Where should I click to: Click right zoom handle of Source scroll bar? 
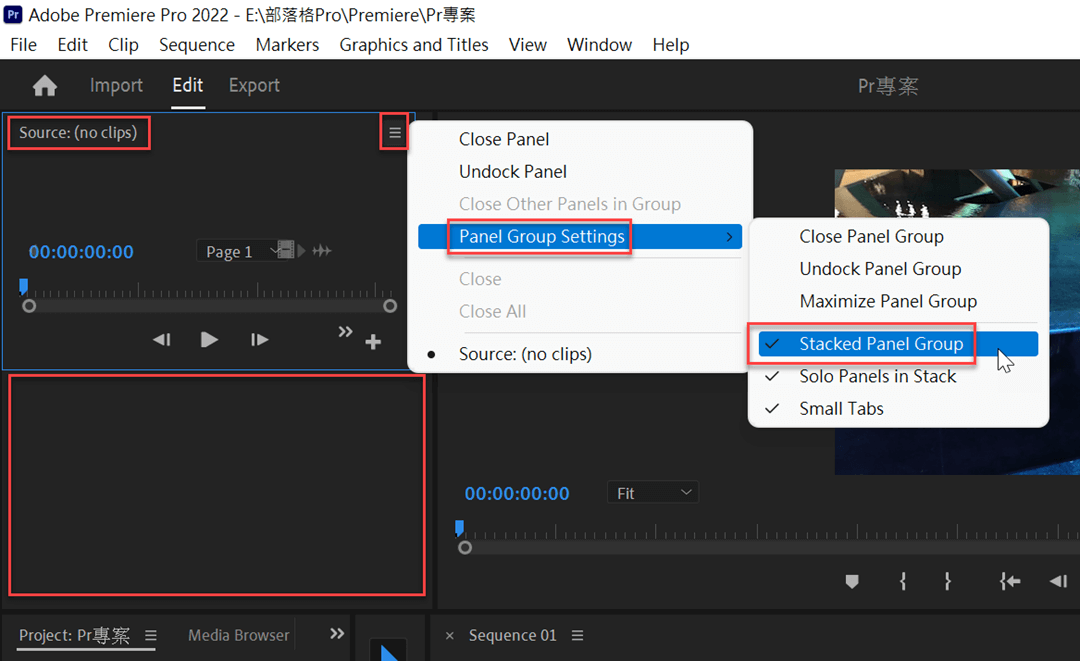390,306
